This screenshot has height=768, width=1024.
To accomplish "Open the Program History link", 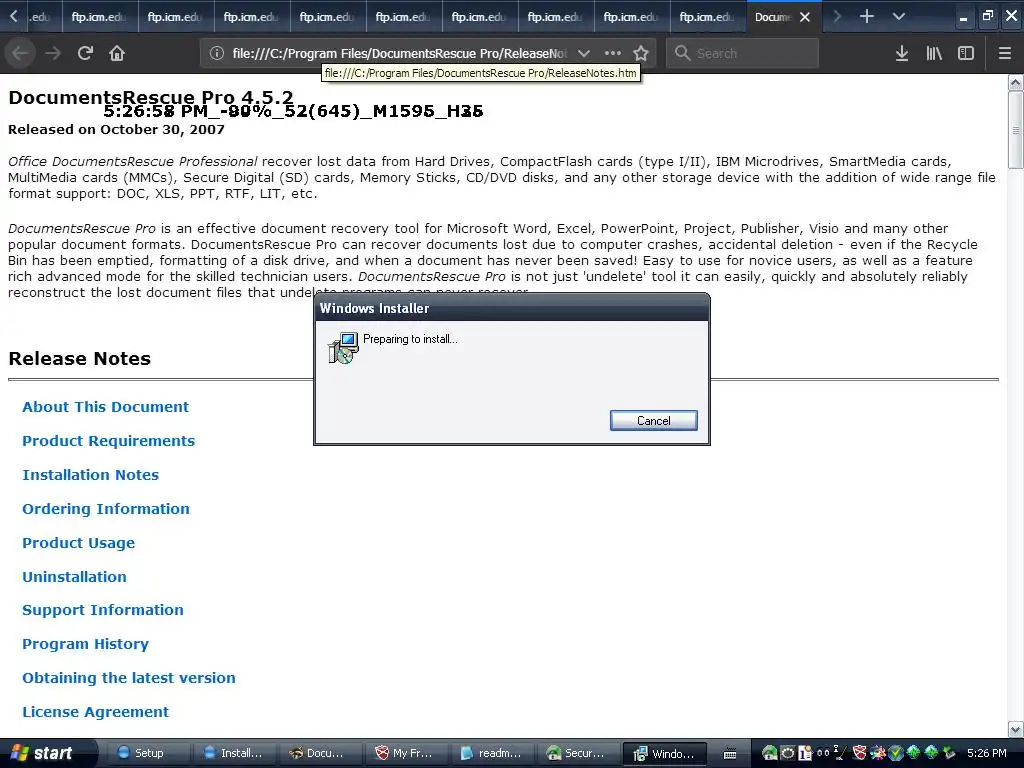I will coord(86,644).
